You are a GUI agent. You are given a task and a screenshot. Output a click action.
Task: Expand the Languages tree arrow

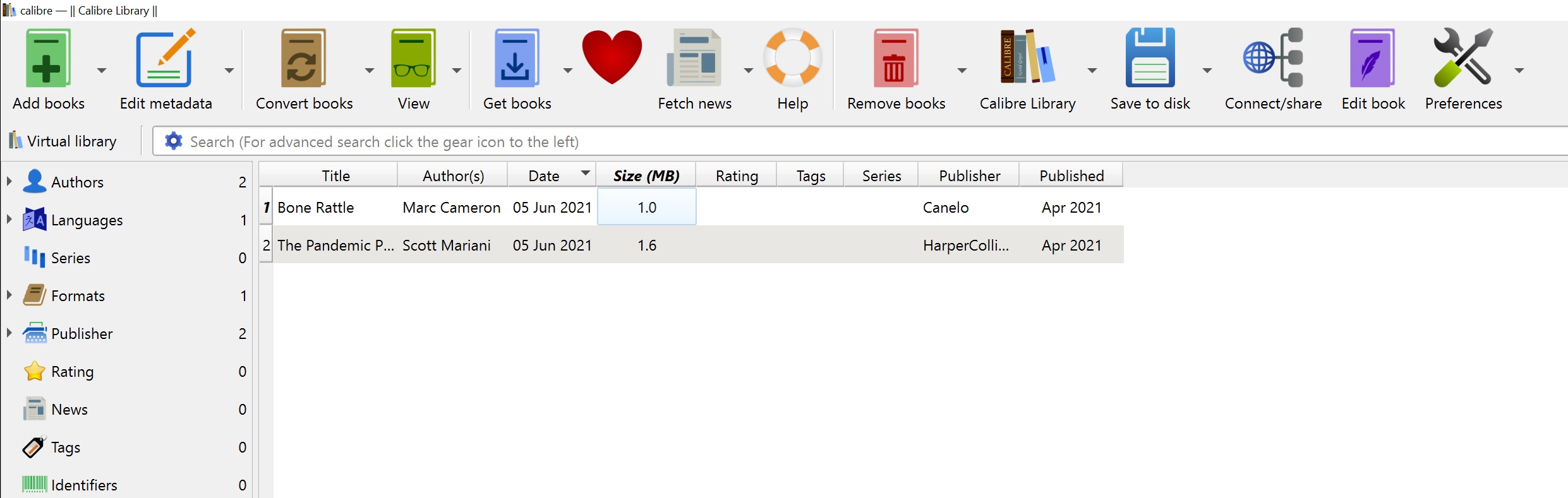(9, 219)
